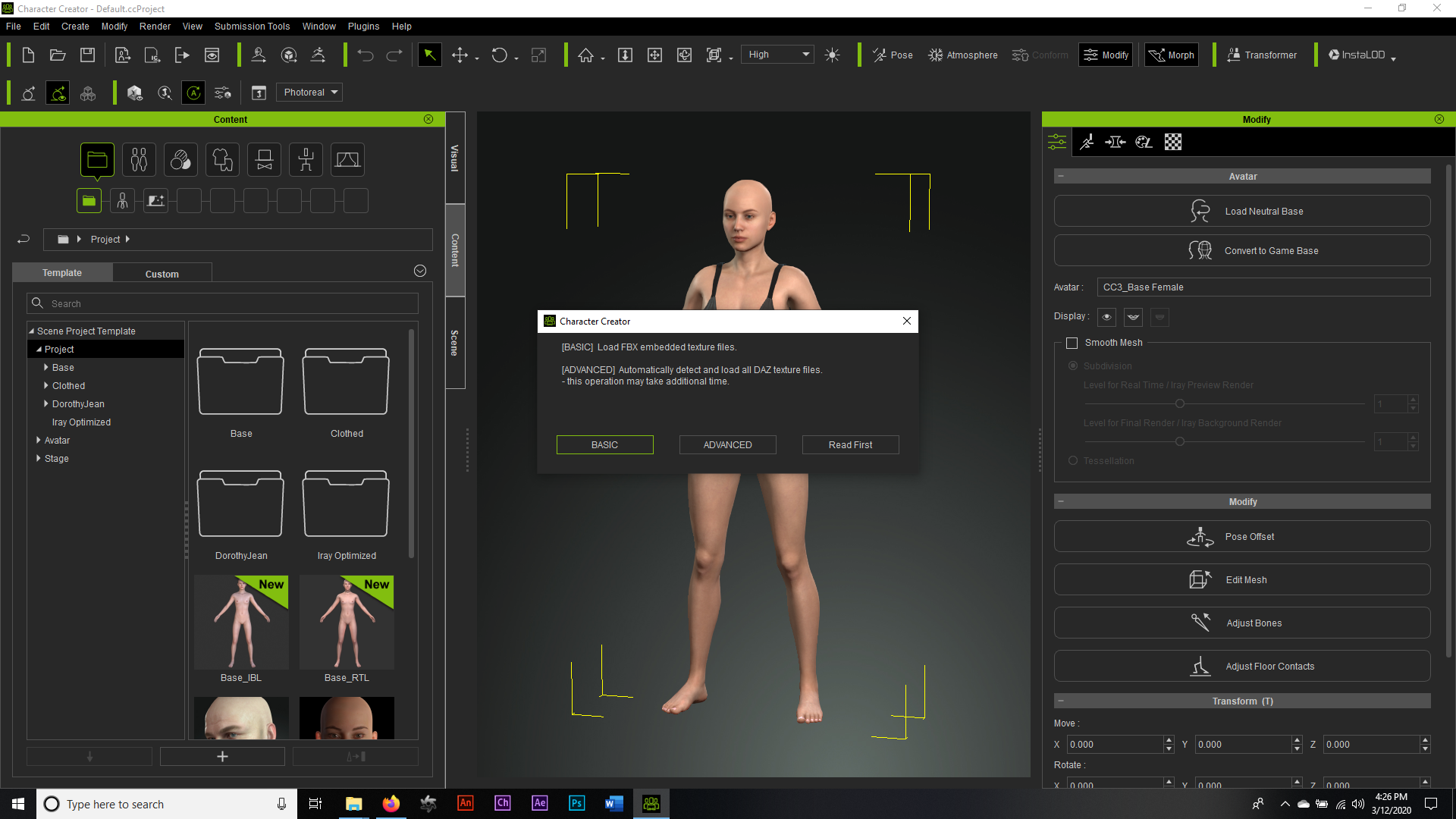Switch to the Custom tab
This screenshot has width=1456, height=819.
pos(162,274)
